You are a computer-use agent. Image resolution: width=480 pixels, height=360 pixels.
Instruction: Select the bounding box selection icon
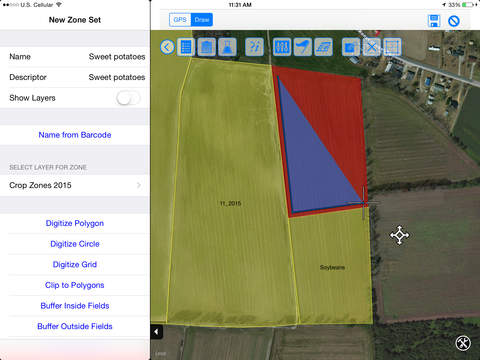point(392,47)
